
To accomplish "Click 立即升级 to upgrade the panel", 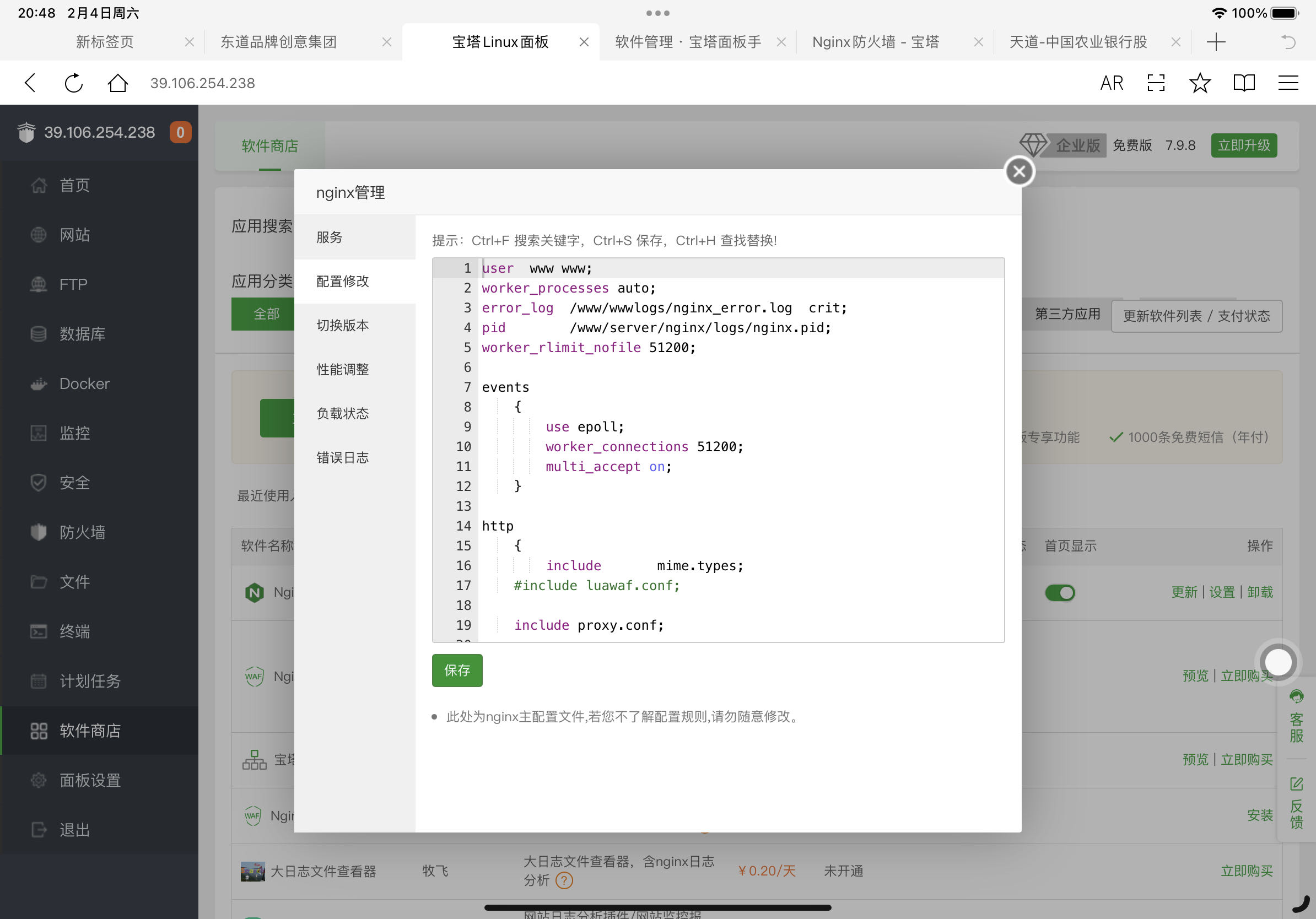I will point(1243,145).
